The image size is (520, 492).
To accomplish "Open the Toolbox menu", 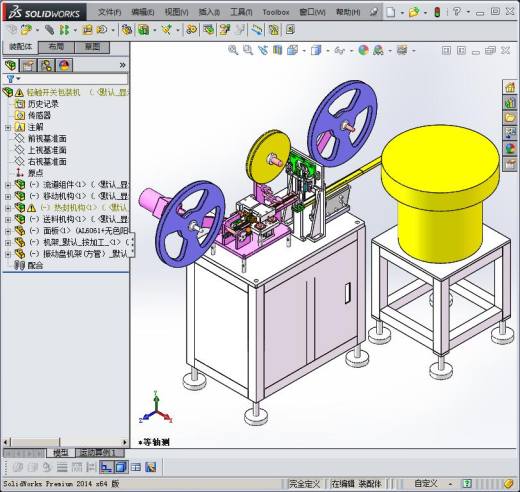I will coord(276,12).
